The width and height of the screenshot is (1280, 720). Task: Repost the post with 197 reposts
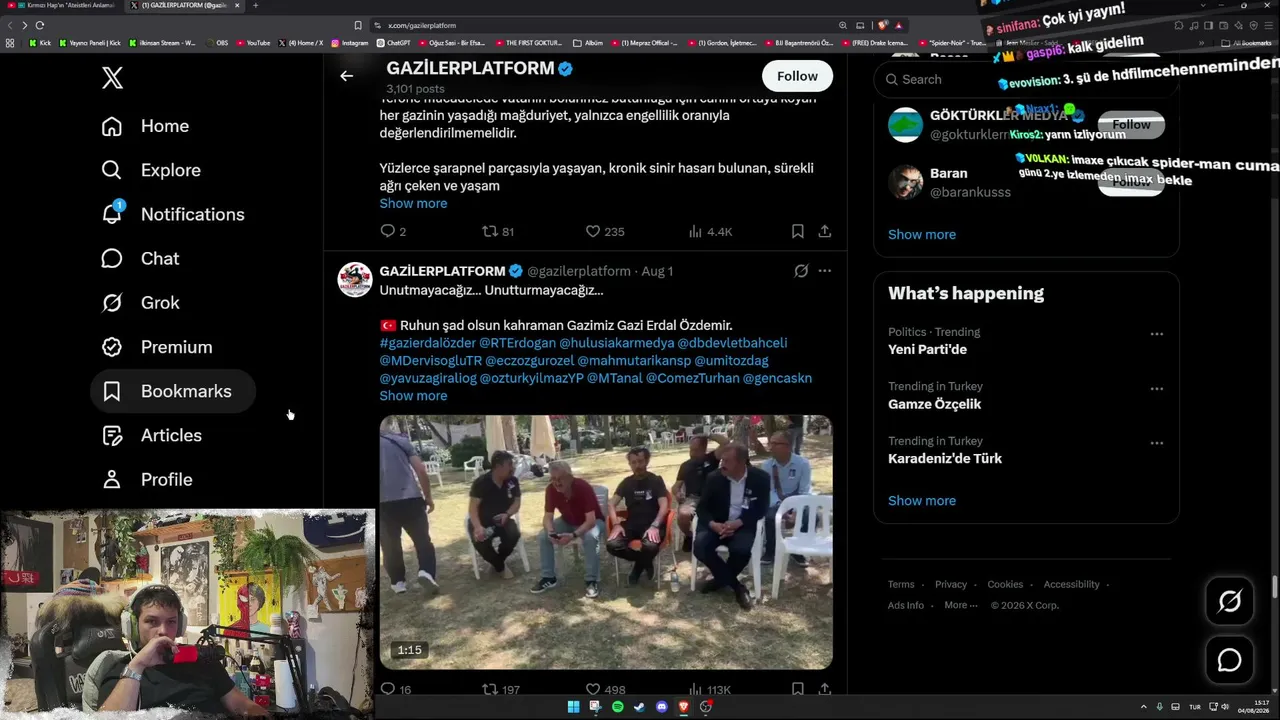click(x=500, y=689)
